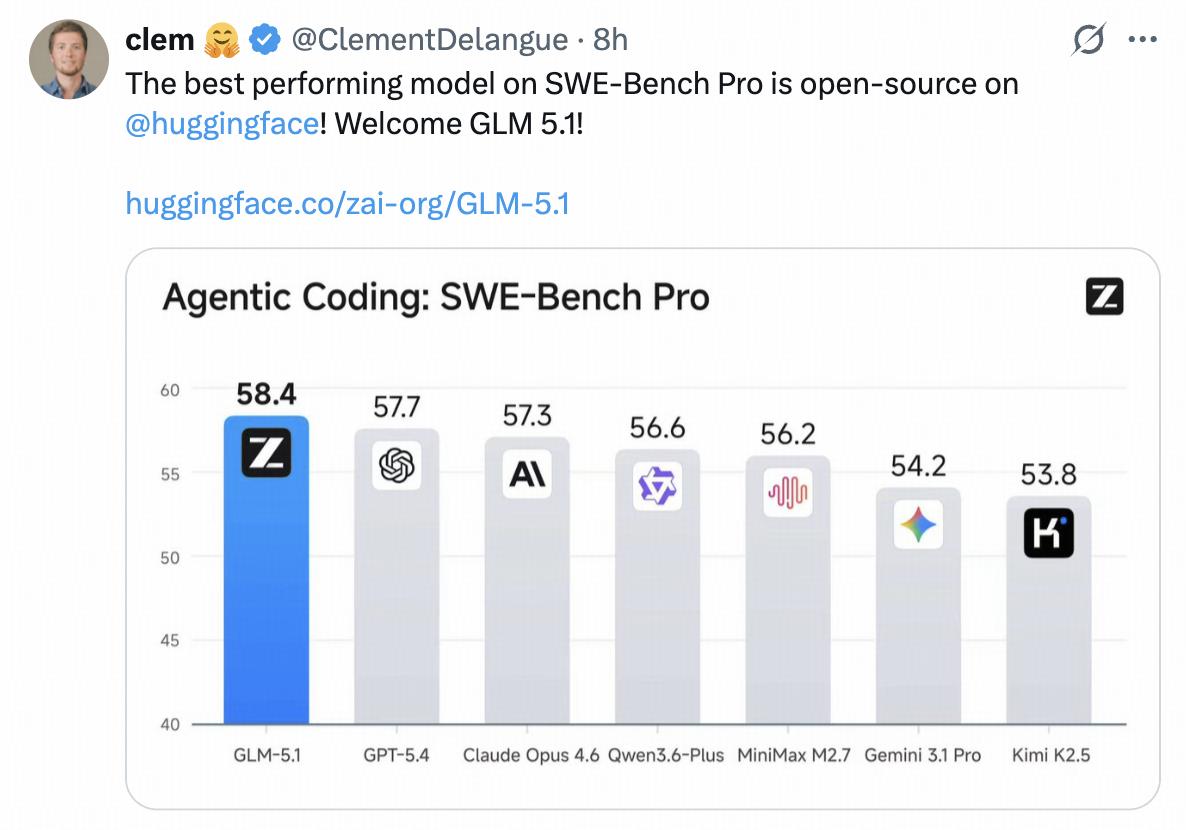Click the OpenAI logo on GPT-5.4 bar
Image resolution: width=1186 pixels, height=830 pixels.
[x=397, y=465]
